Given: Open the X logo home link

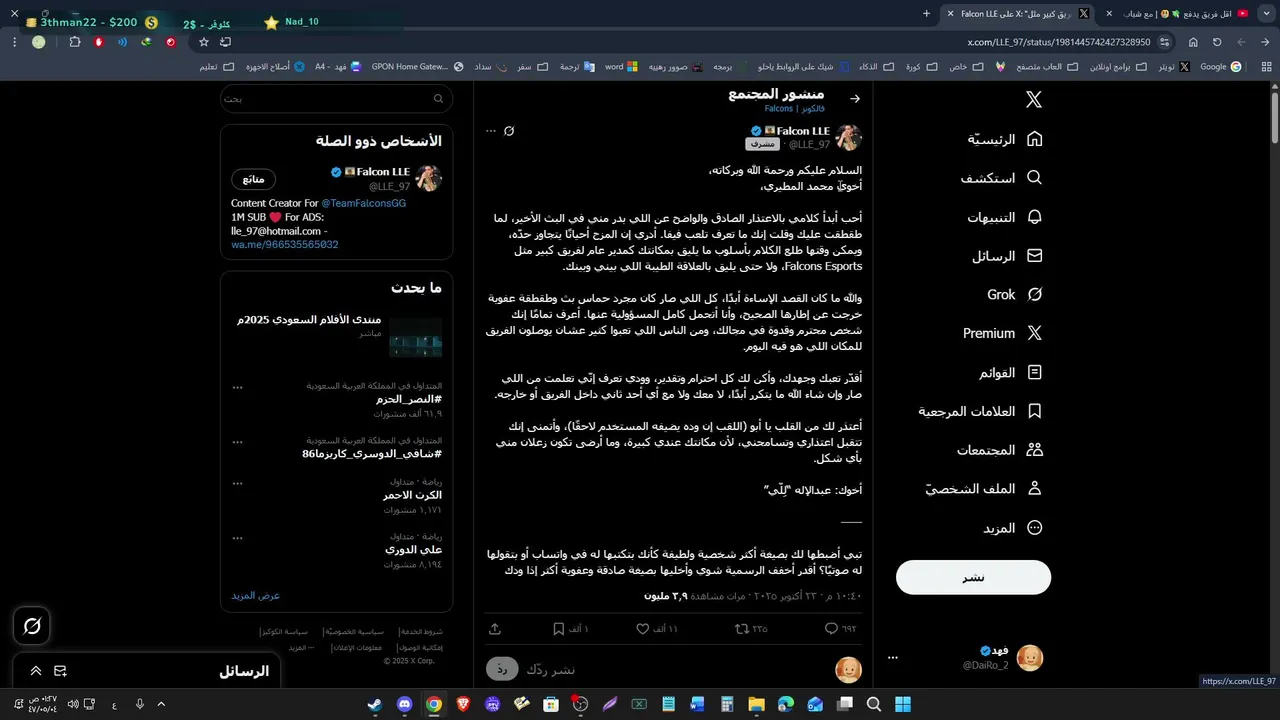Looking at the screenshot, I should click(x=1034, y=99).
